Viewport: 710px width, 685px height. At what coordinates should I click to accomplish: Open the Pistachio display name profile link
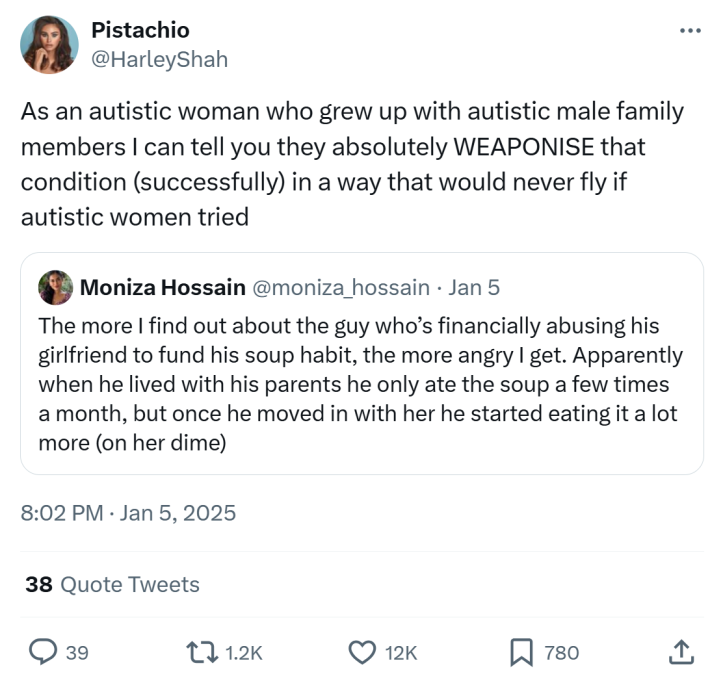click(140, 31)
